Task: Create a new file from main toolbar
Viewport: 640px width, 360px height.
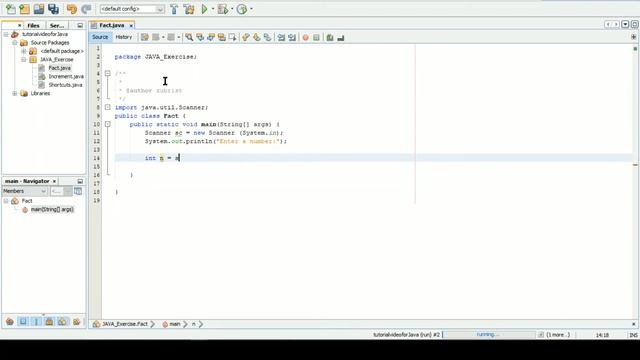Action: tap(11, 9)
